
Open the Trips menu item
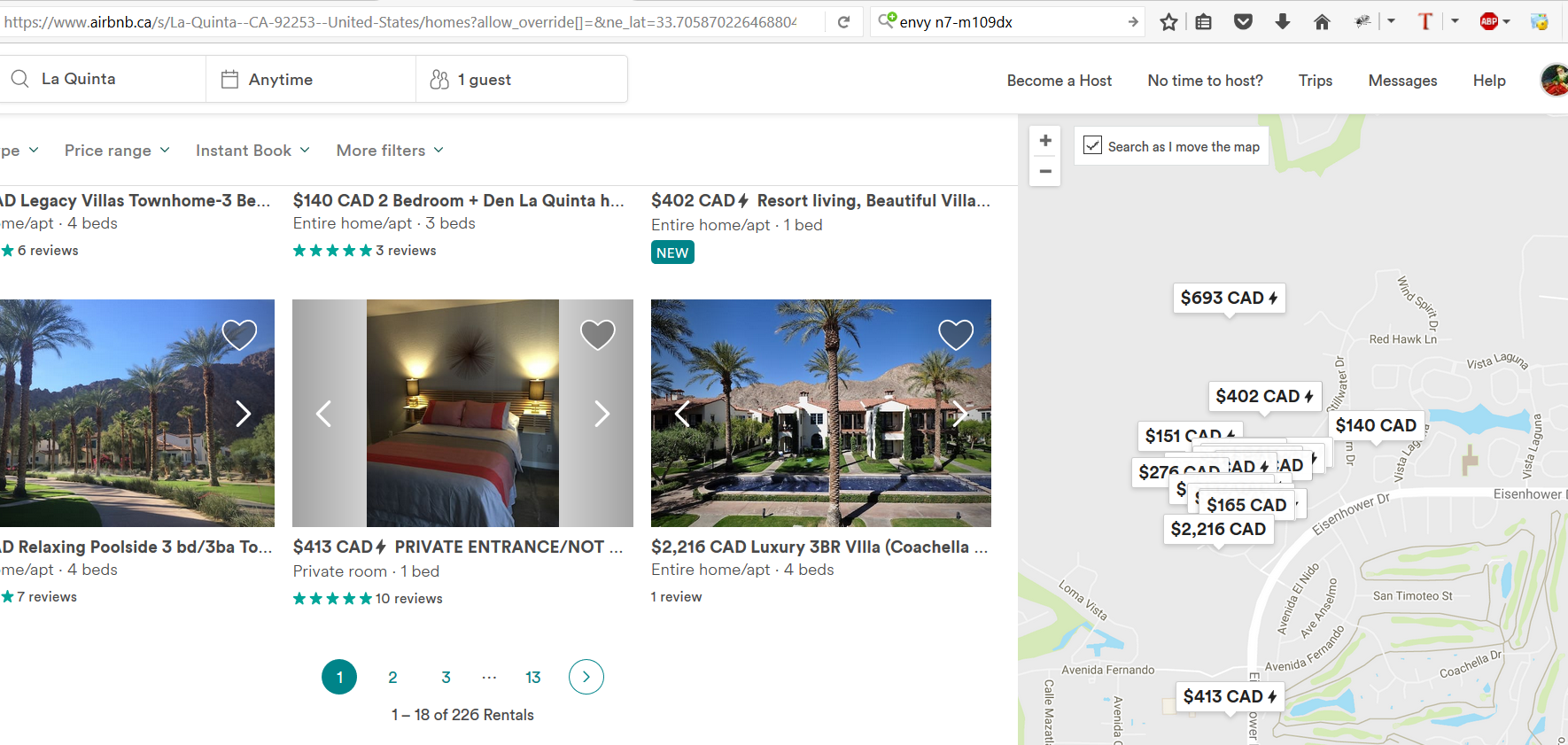click(1316, 81)
